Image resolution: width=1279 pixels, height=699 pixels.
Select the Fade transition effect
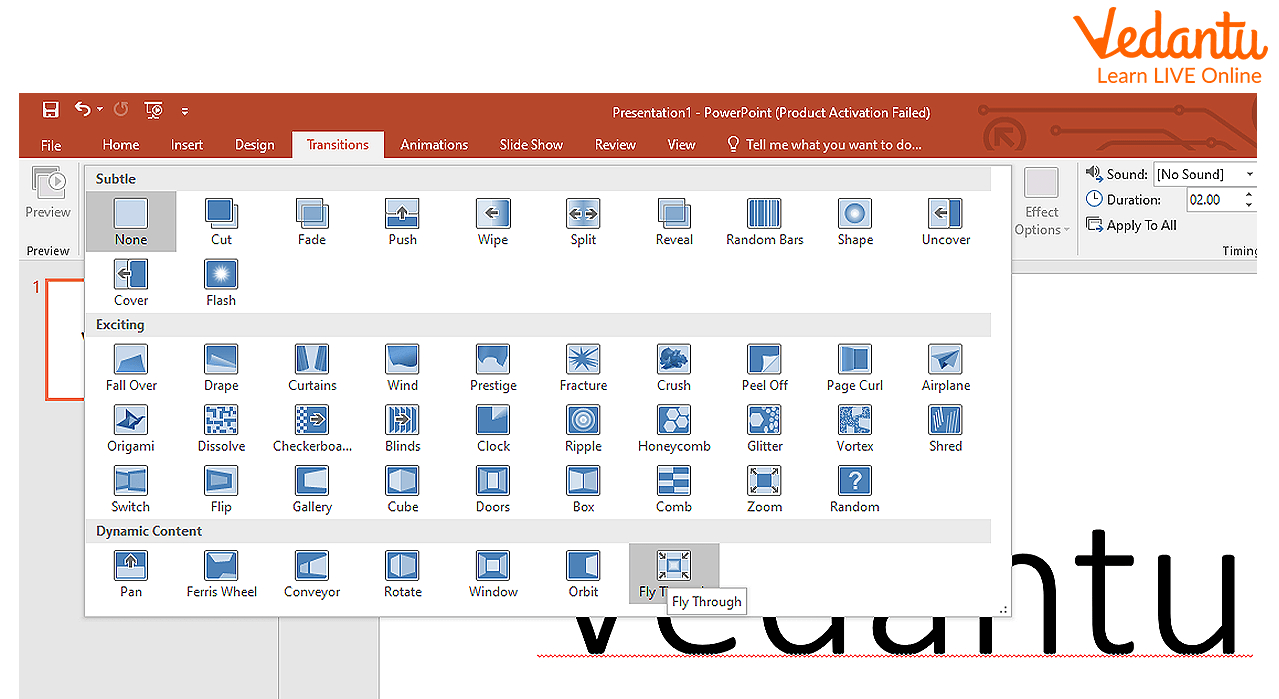pos(311,222)
